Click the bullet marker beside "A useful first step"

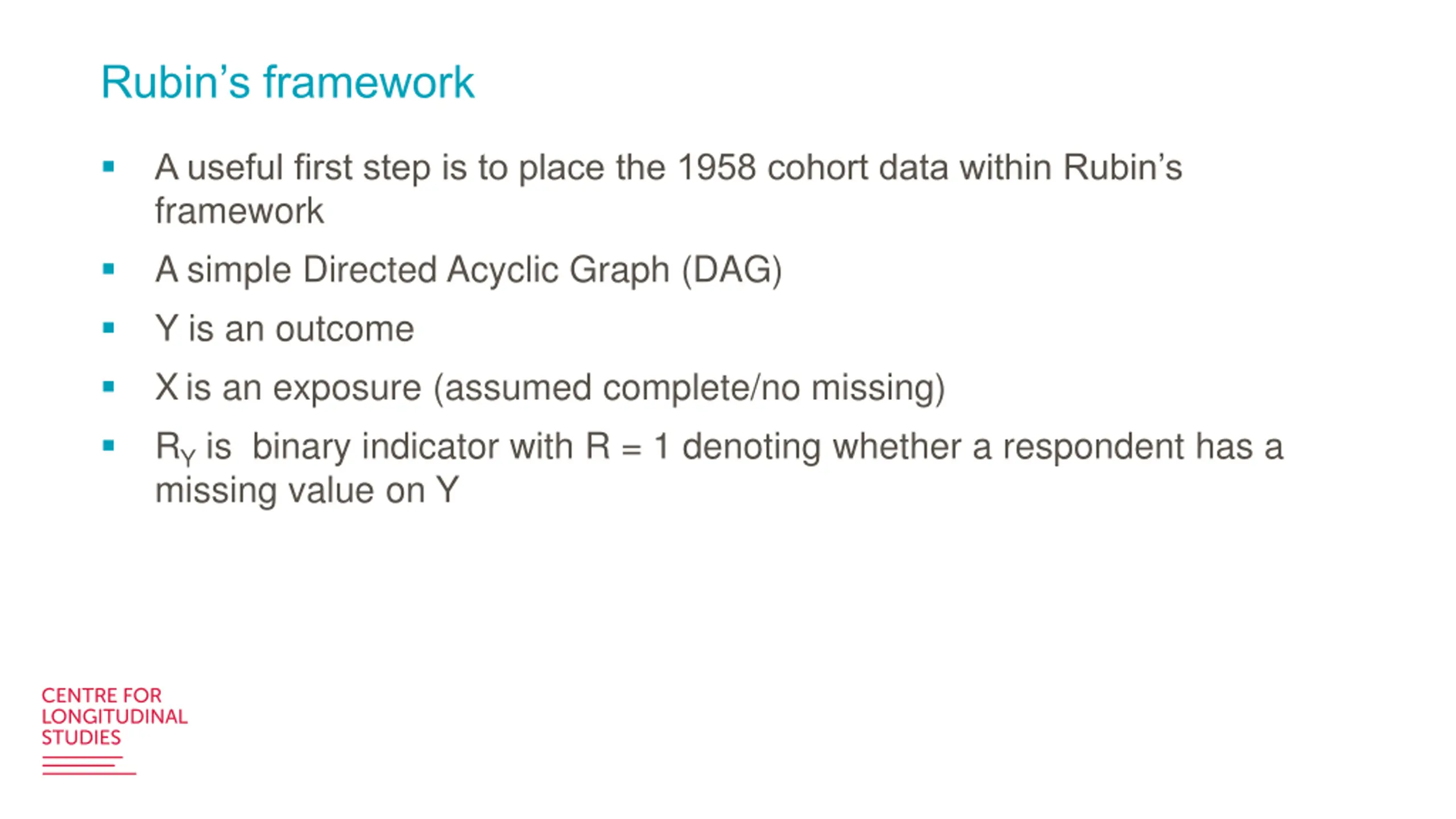tap(109, 167)
